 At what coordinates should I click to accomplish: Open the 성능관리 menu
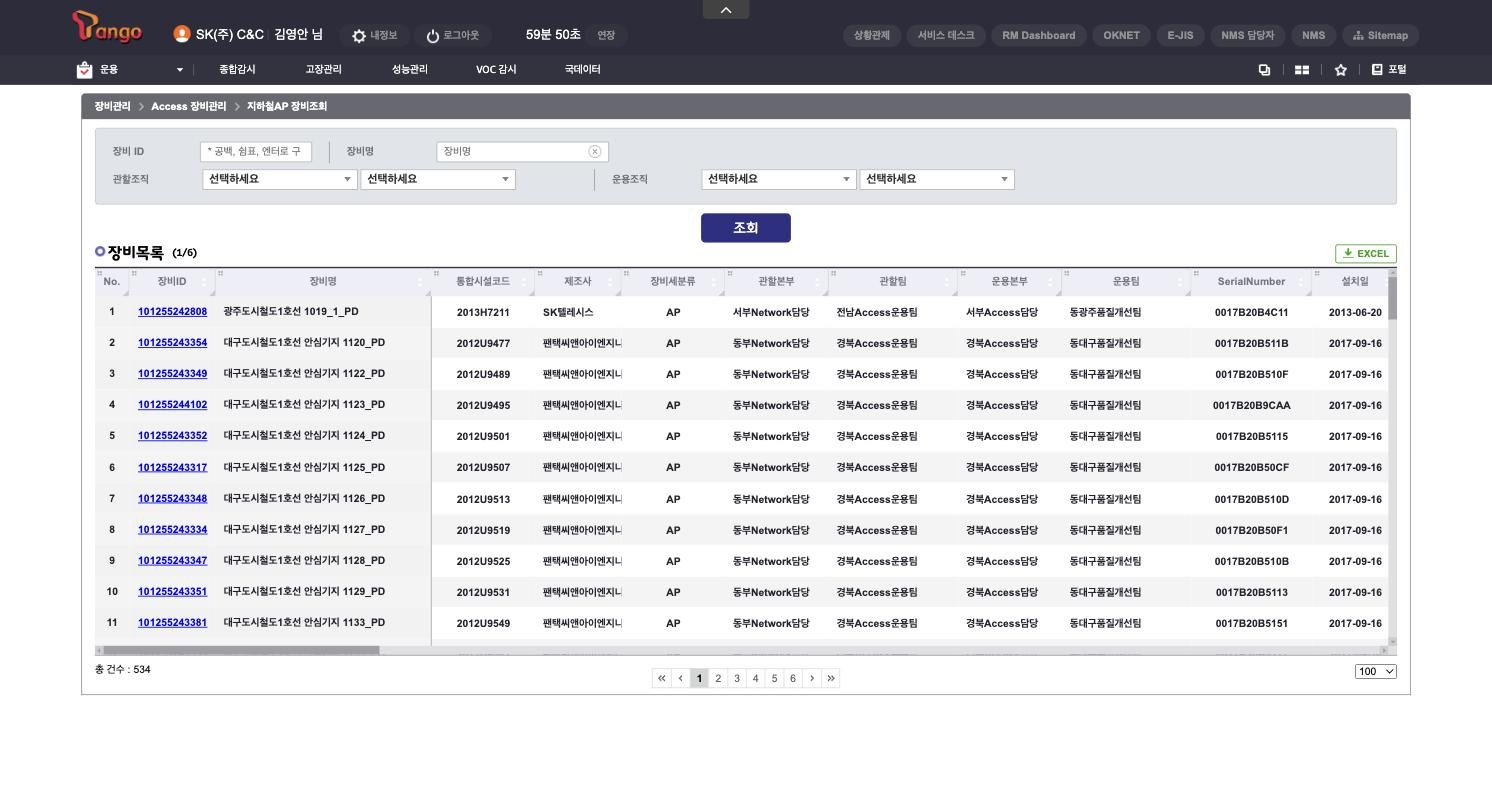coord(409,70)
